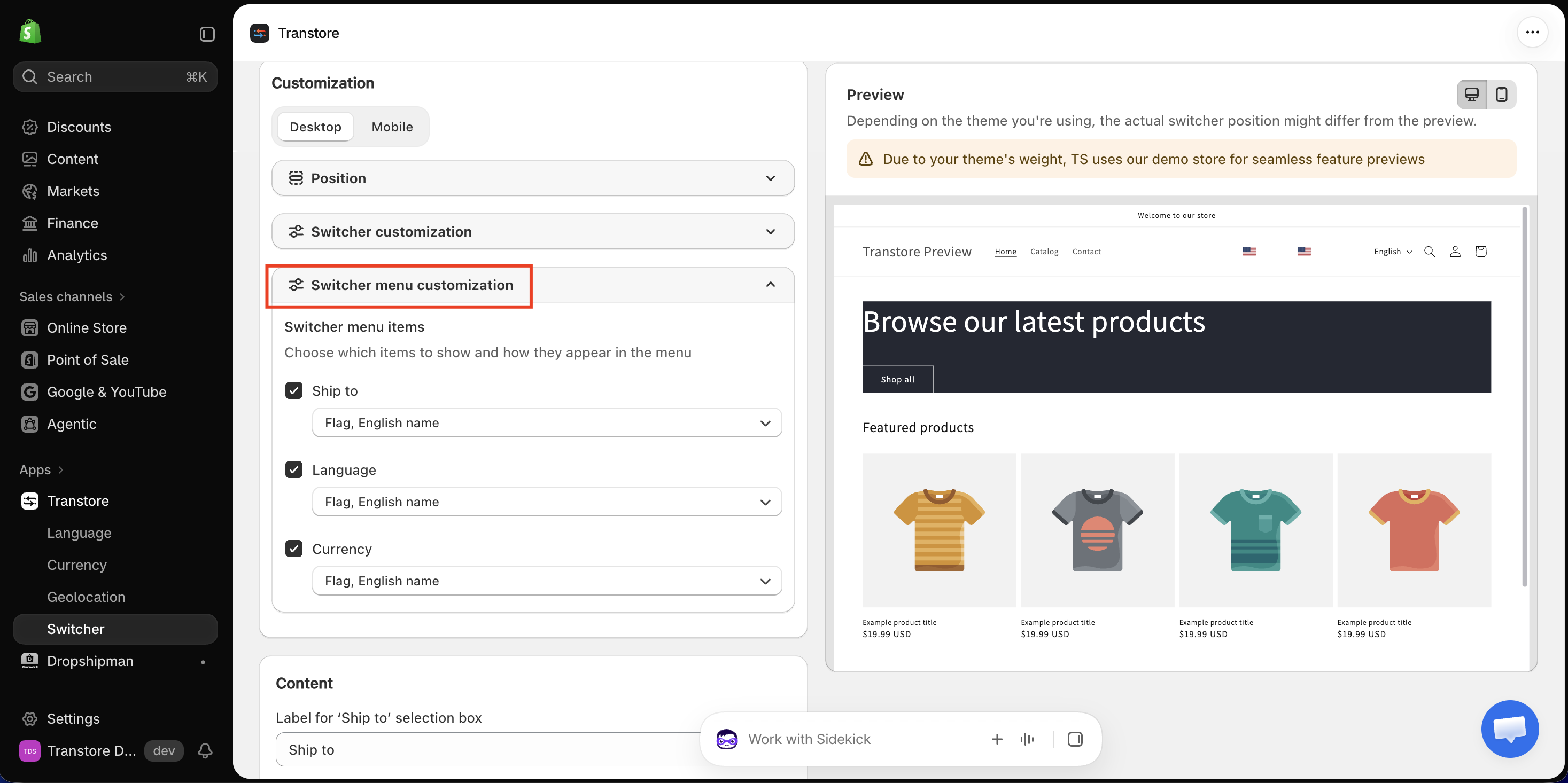1568x783 pixels.
Task: Click the cart icon in store preview
Action: click(x=1480, y=251)
